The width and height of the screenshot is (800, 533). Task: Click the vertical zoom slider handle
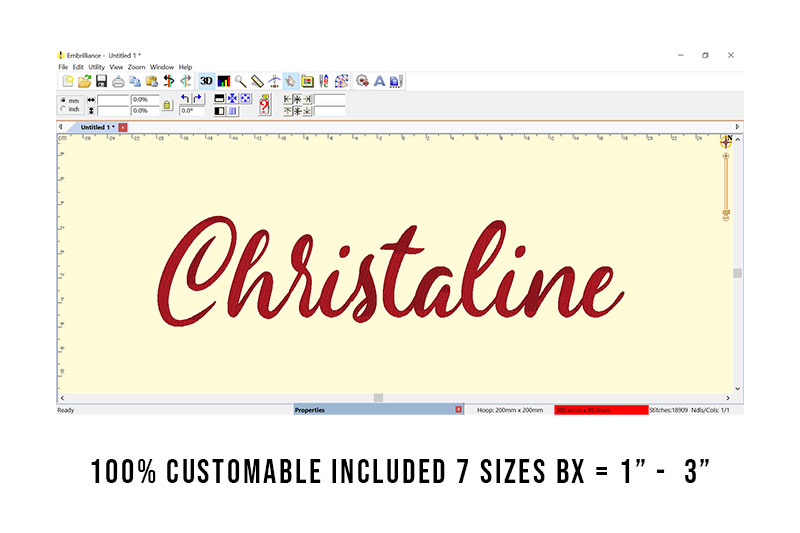point(726,212)
